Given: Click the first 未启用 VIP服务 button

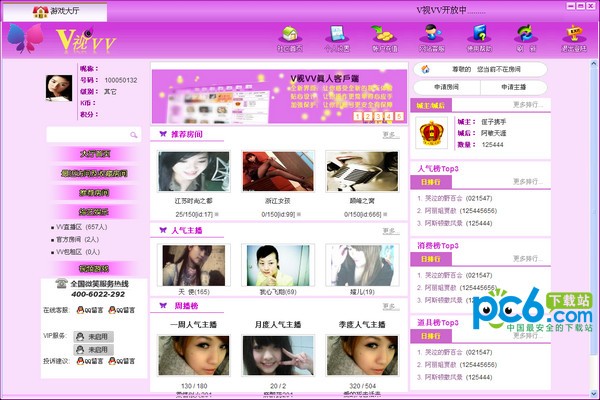Looking at the screenshot, I should pos(93,337).
